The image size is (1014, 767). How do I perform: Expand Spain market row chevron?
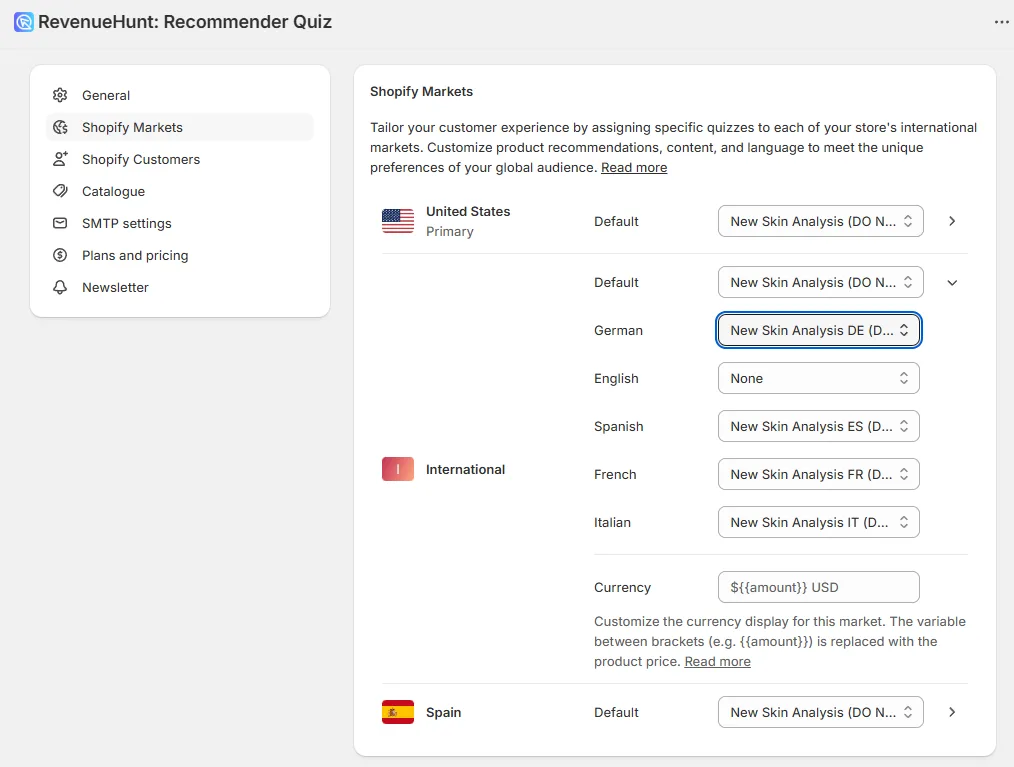point(952,712)
